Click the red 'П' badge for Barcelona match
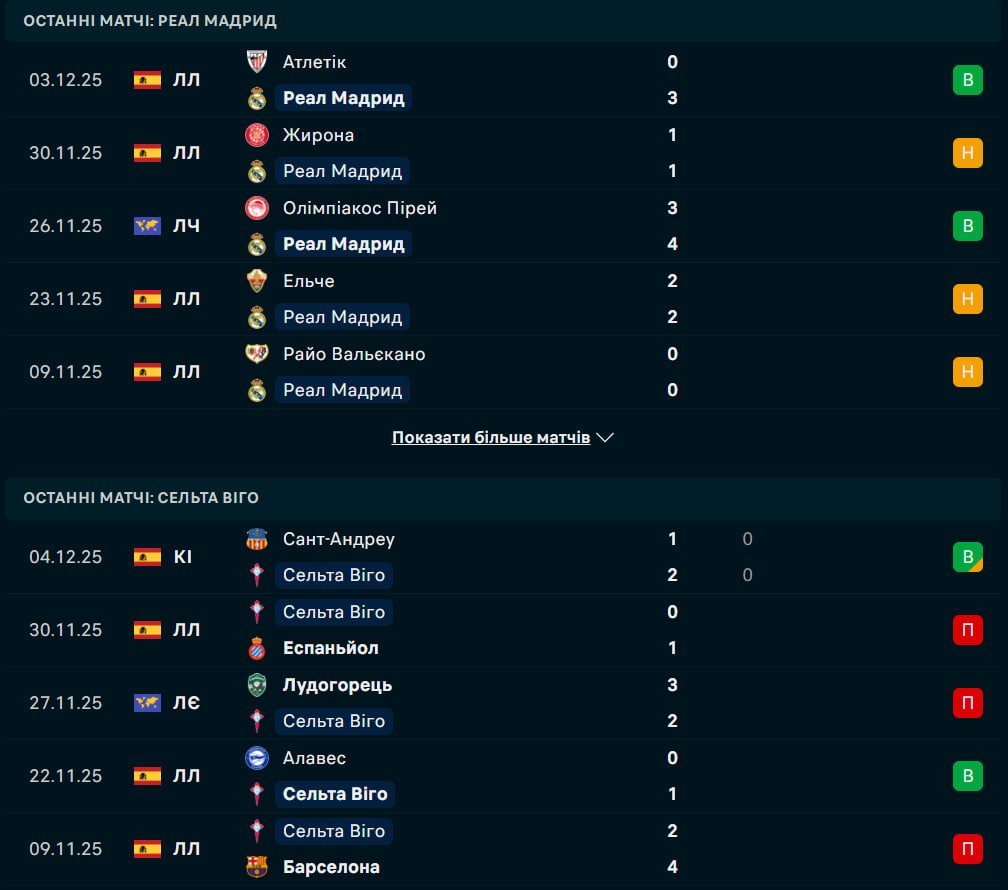 (x=967, y=849)
